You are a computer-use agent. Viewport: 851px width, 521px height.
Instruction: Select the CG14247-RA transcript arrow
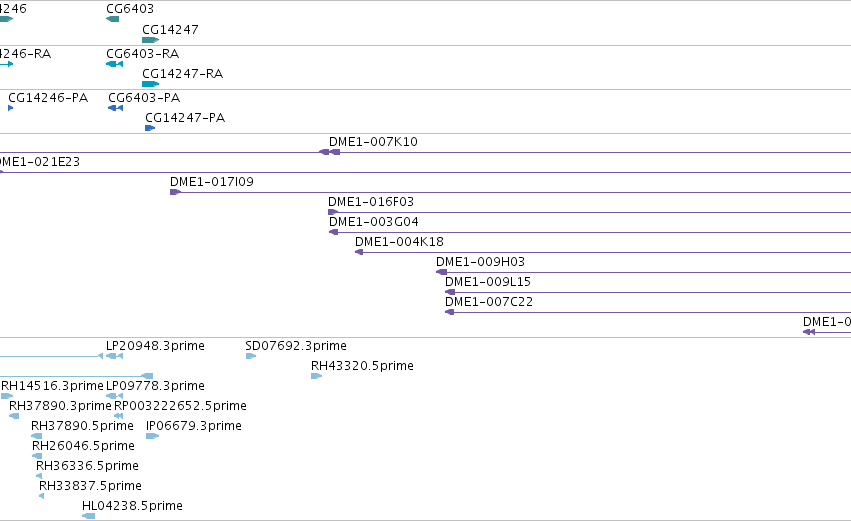coord(150,84)
